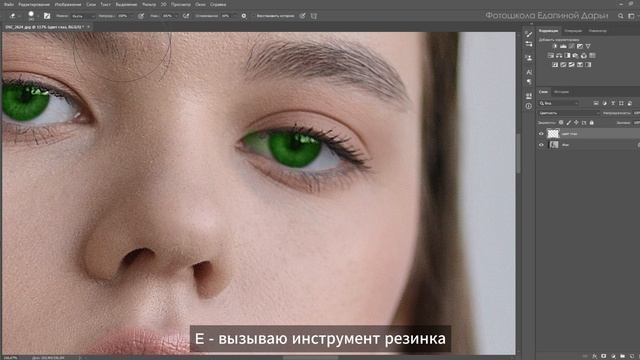Image resolution: width=640 pixels, height=360 pixels.
Task: Switch to the История tab
Action: [562, 92]
